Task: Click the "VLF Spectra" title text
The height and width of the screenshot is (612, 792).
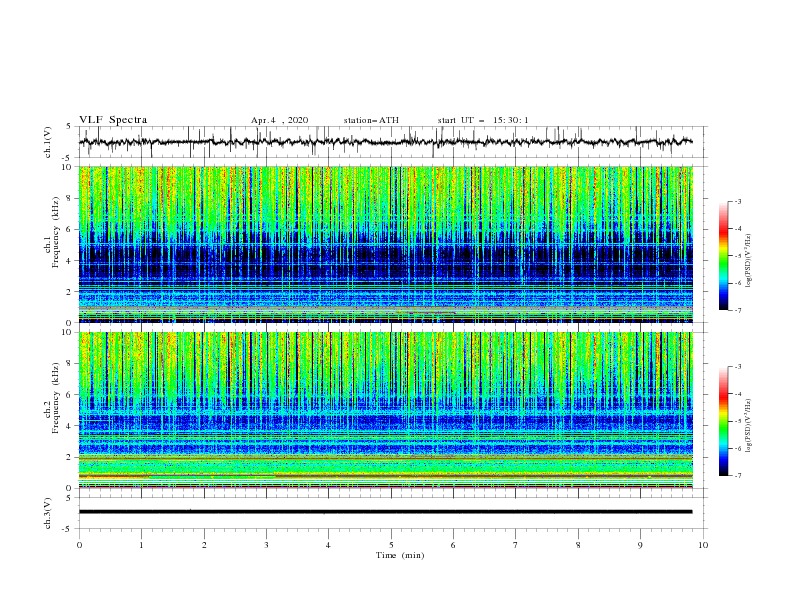Action: (113, 120)
